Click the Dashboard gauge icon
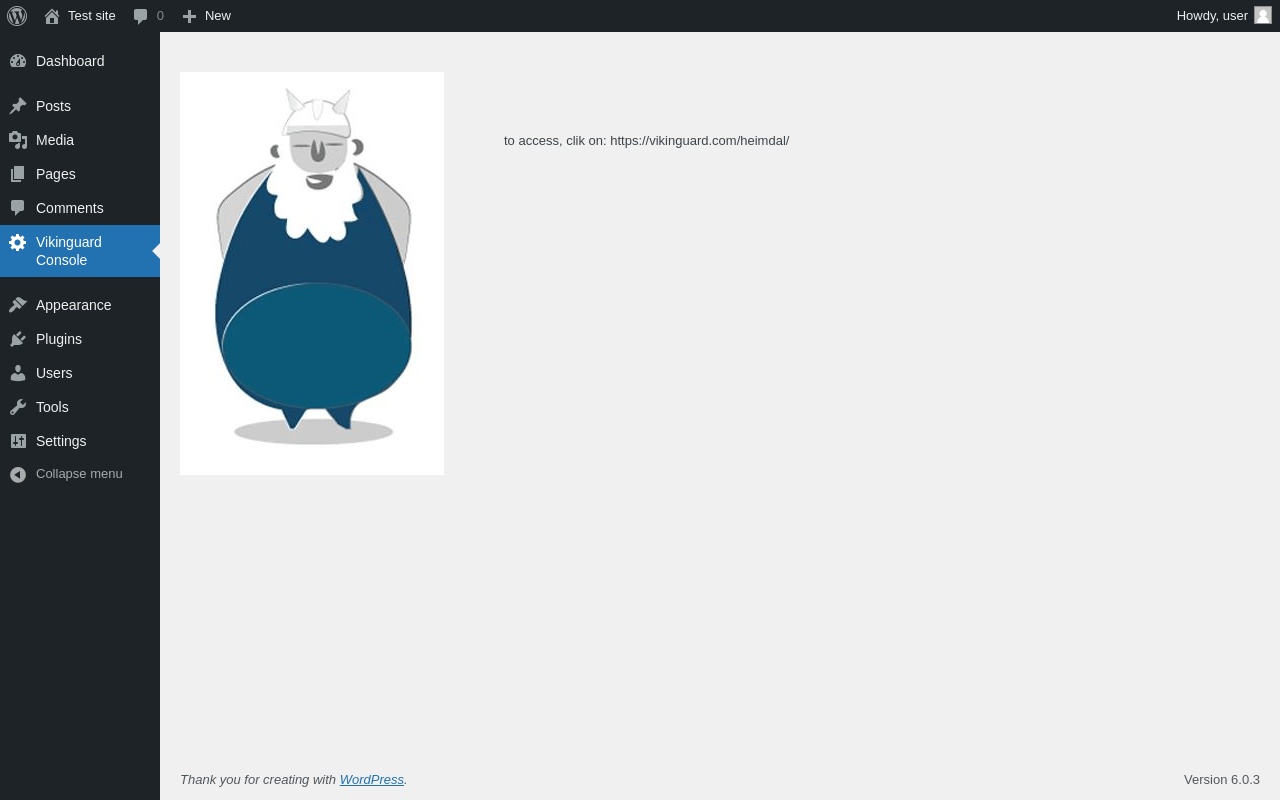Image resolution: width=1280 pixels, height=800 pixels. tap(18, 61)
